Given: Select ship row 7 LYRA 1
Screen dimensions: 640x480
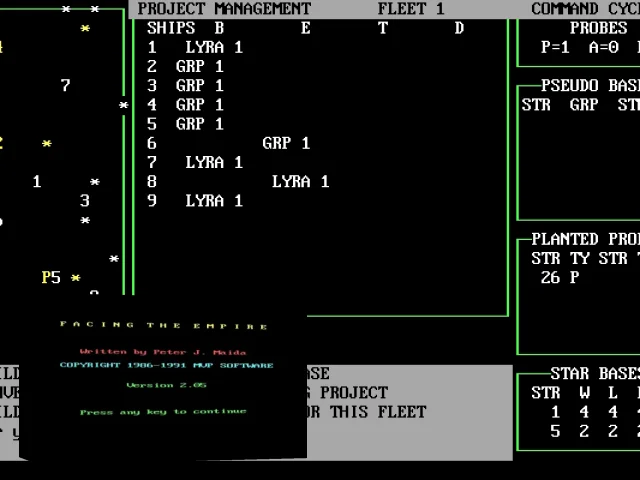Looking at the screenshot, I should 195,162.
